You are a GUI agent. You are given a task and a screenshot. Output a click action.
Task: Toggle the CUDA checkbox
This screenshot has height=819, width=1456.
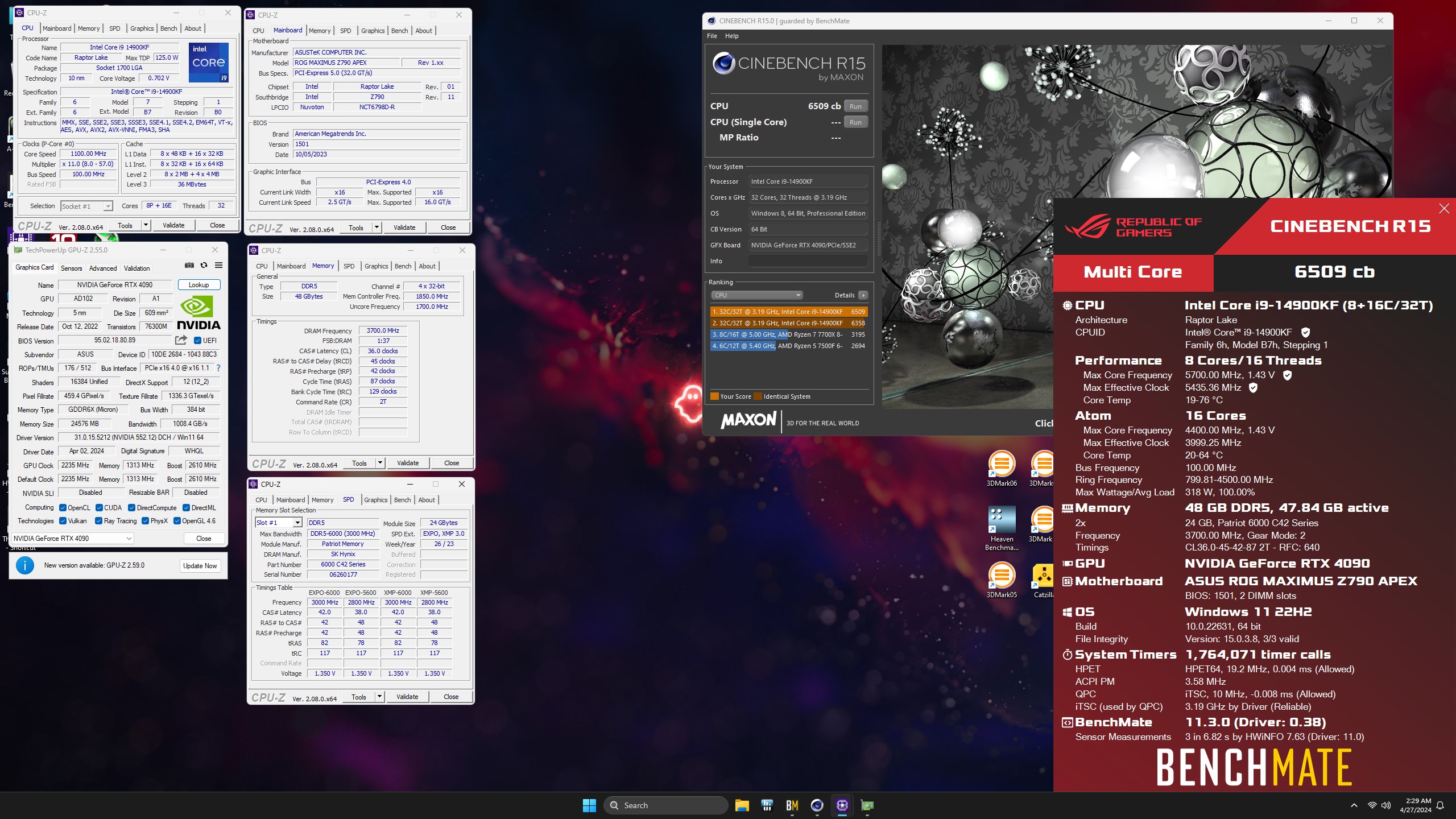click(100, 508)
